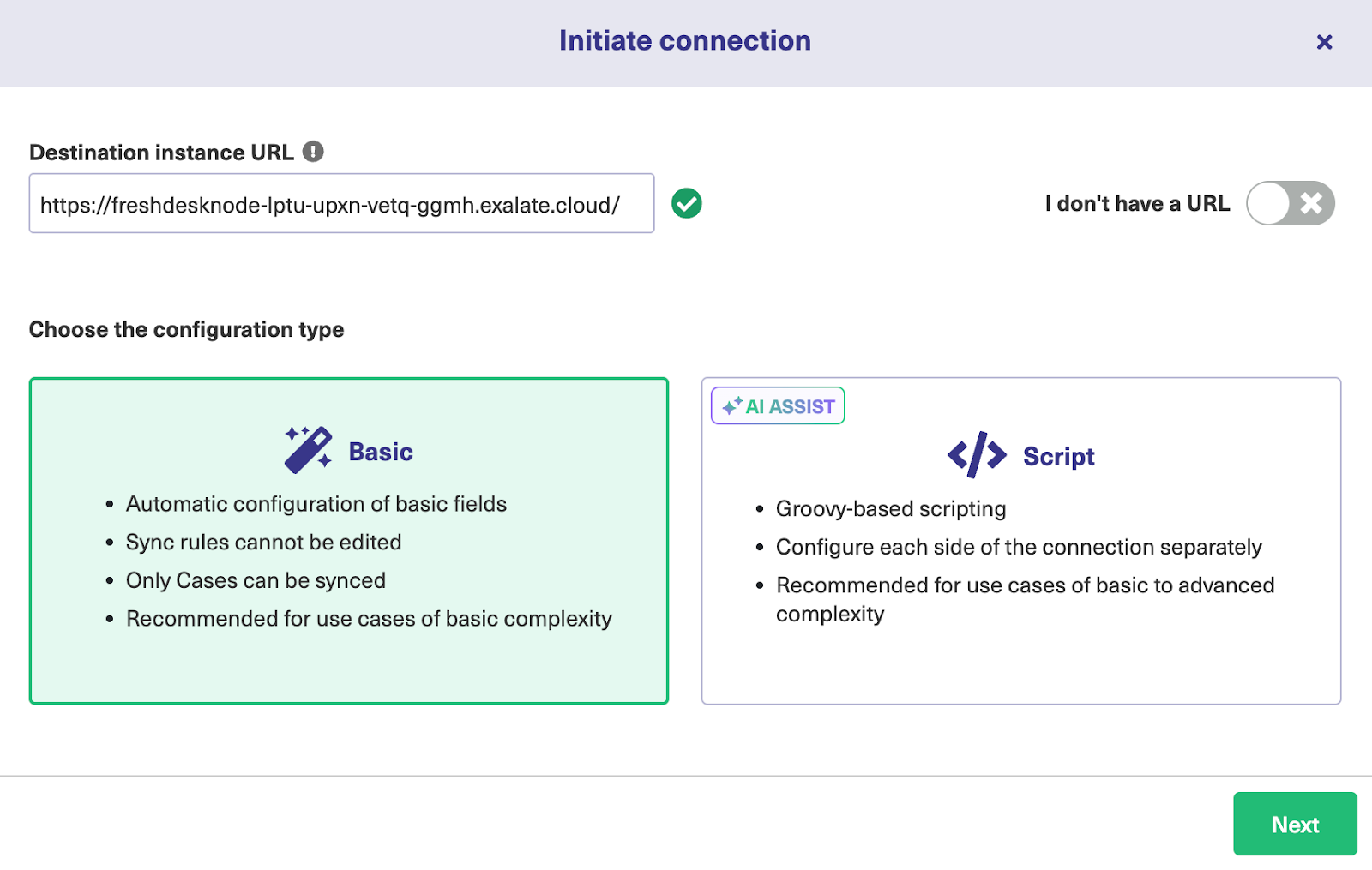Click the Basic magic wand icon
Viewport: 1372px width, 870px height.
click(308, 449)
